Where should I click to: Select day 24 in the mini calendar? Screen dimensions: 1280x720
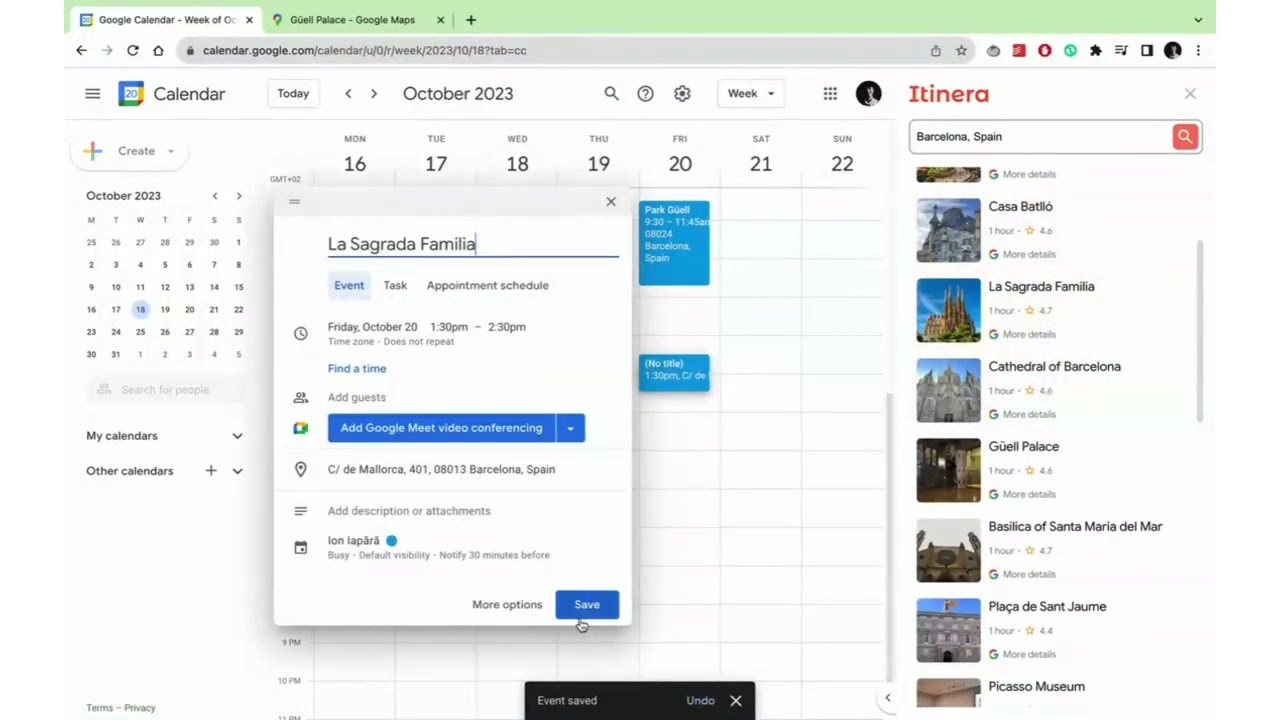(x=116, y=332)
